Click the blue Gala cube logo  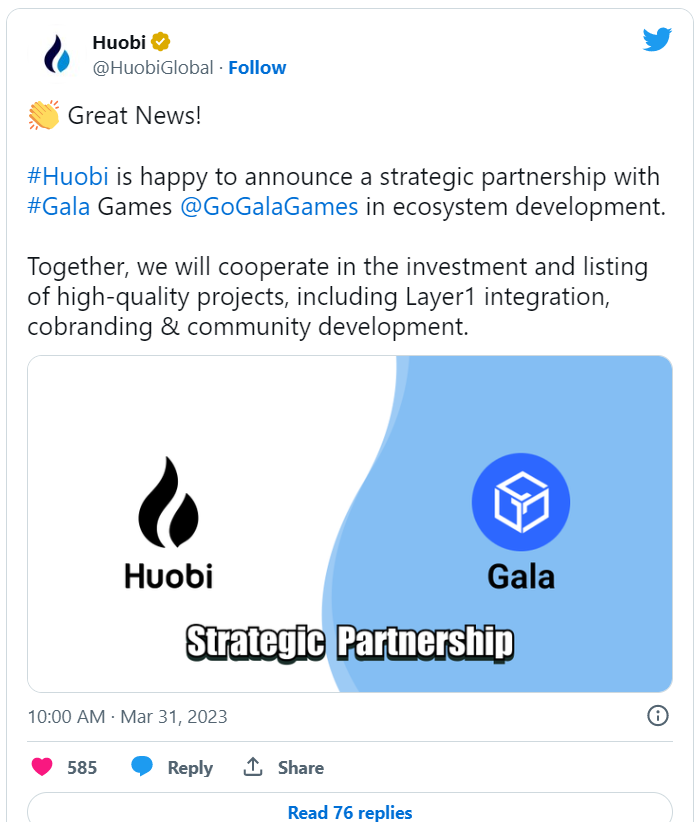click(520, 501)
